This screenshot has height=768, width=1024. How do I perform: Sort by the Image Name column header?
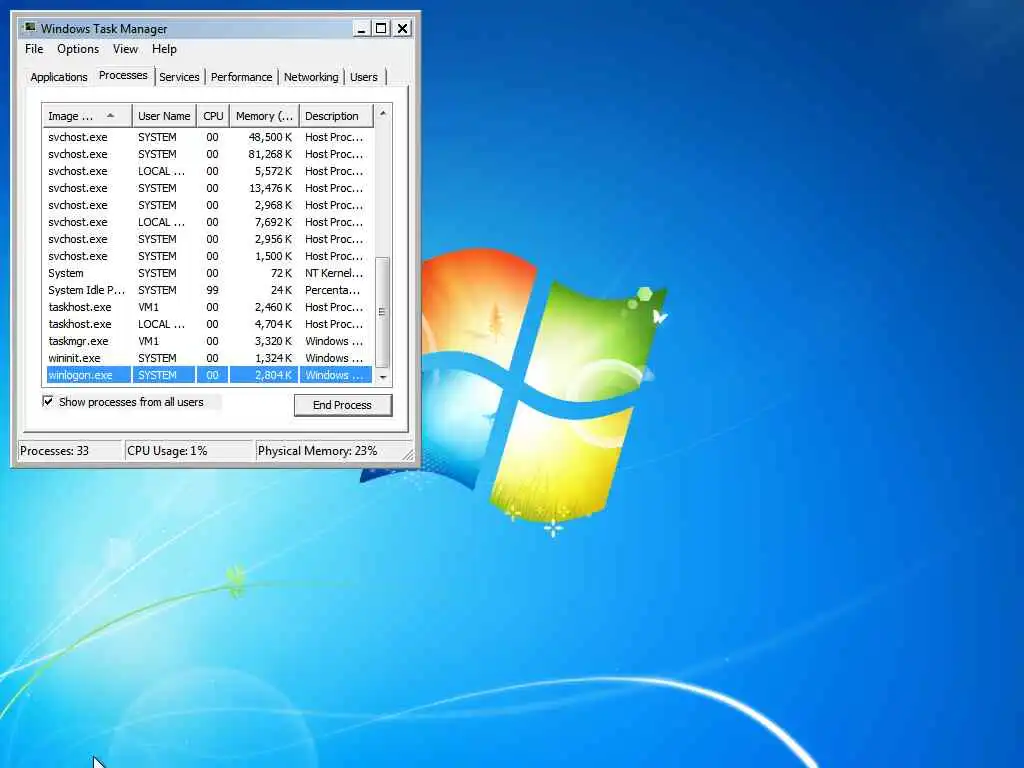point(88,116)
